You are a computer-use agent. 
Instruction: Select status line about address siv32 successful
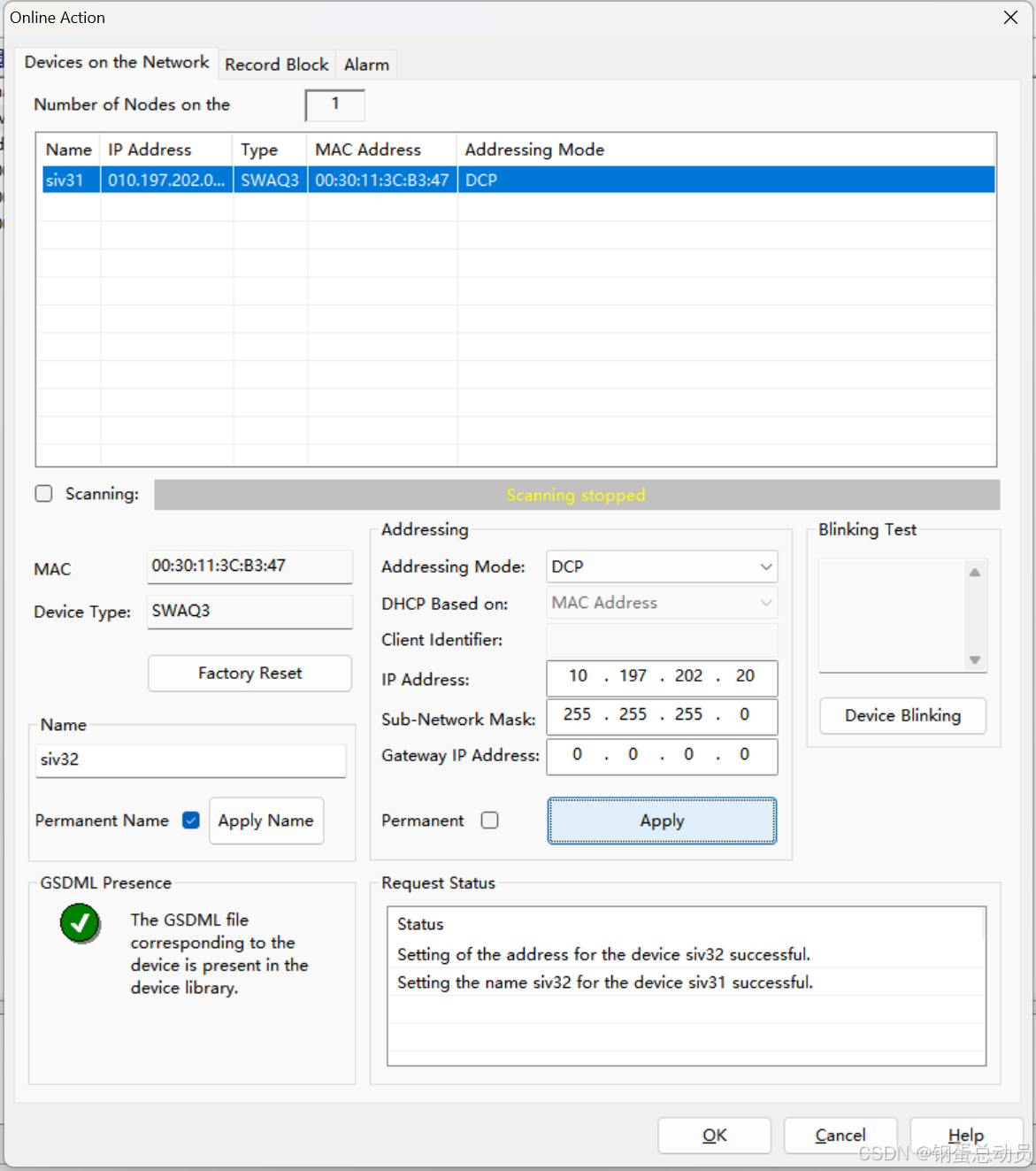coord(687,954)
